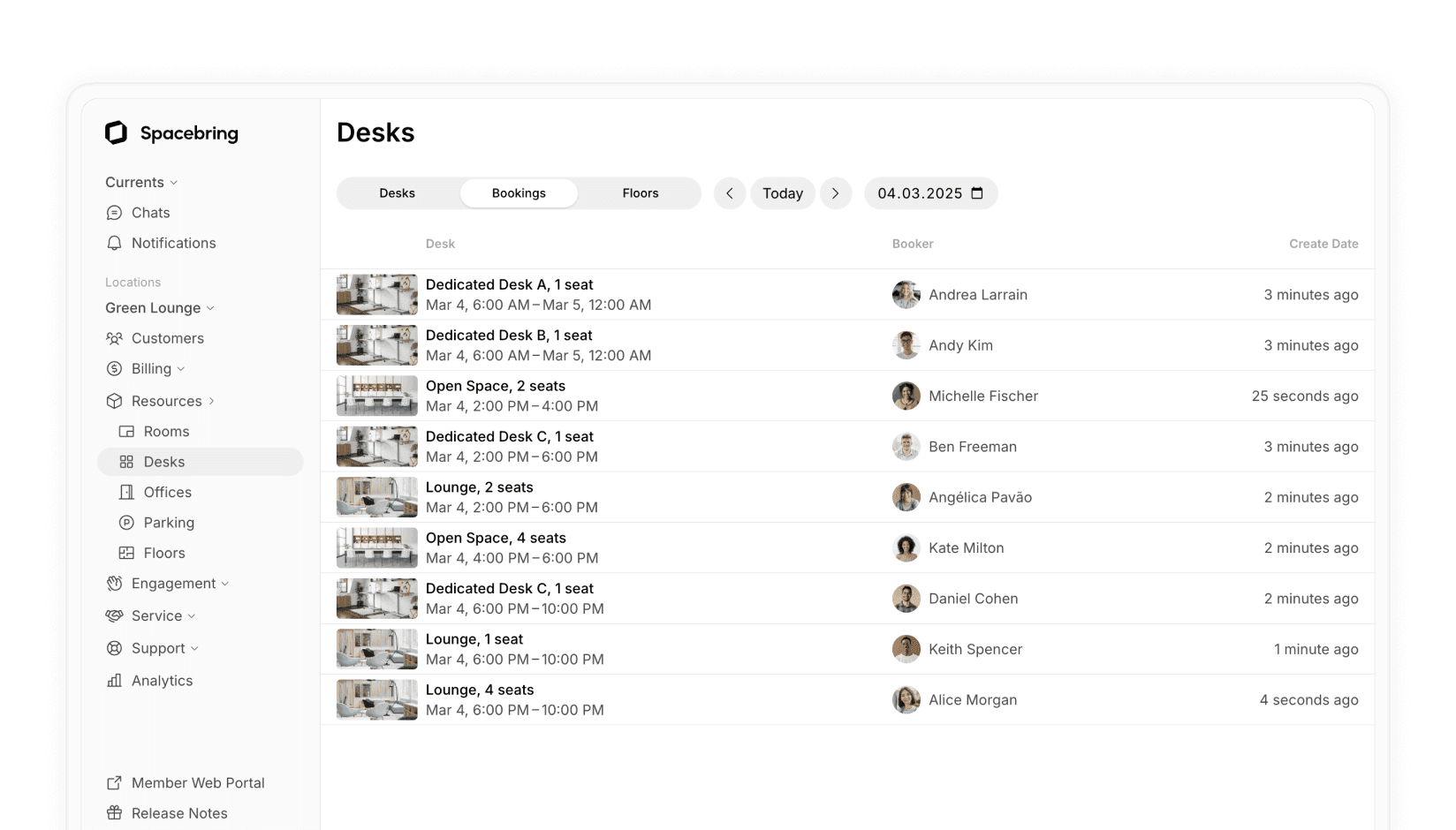Go to the next day with the arrow
The height and width of the screenshot is (830, 1456).
(x=835, y=192)
